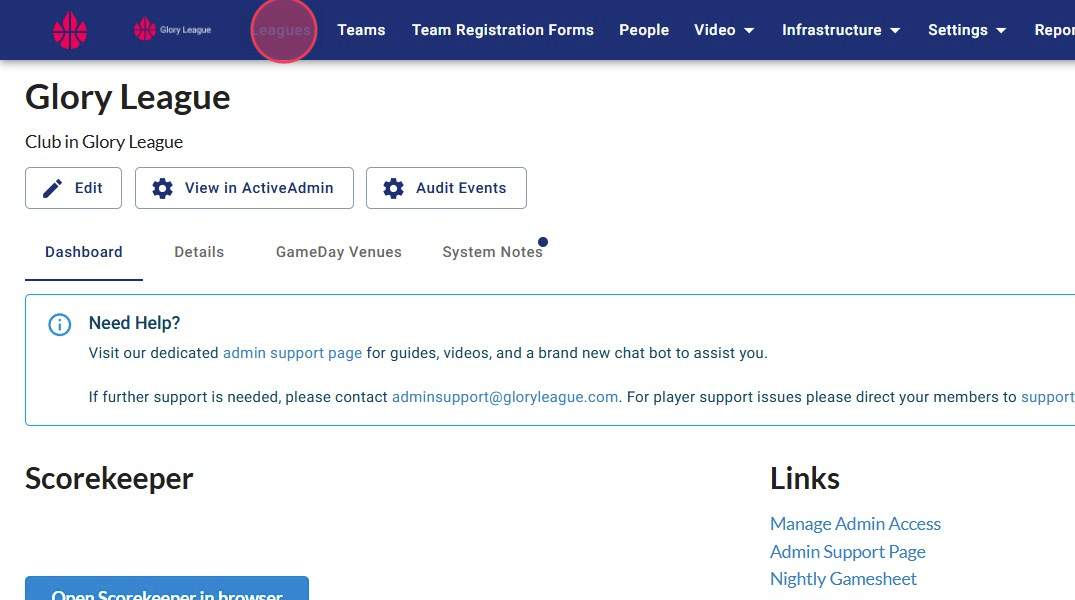
Task: Open the Nightly Gamesheet link
Action: tap(843, 579)
